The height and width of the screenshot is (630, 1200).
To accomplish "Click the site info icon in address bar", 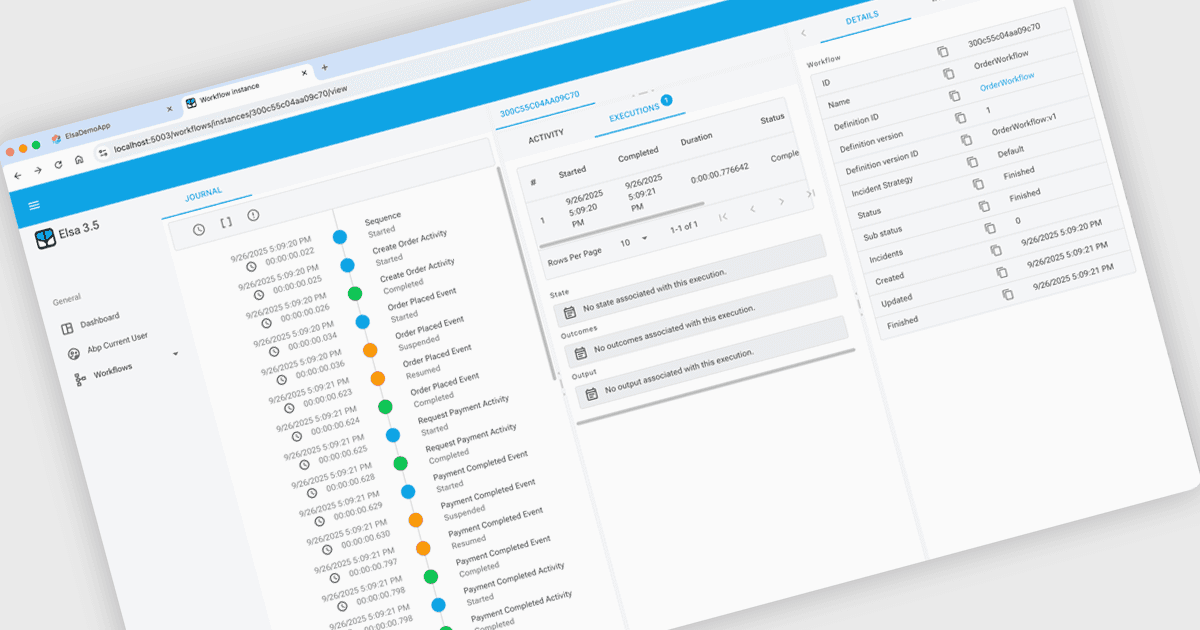I will click(x=102, y=153).
